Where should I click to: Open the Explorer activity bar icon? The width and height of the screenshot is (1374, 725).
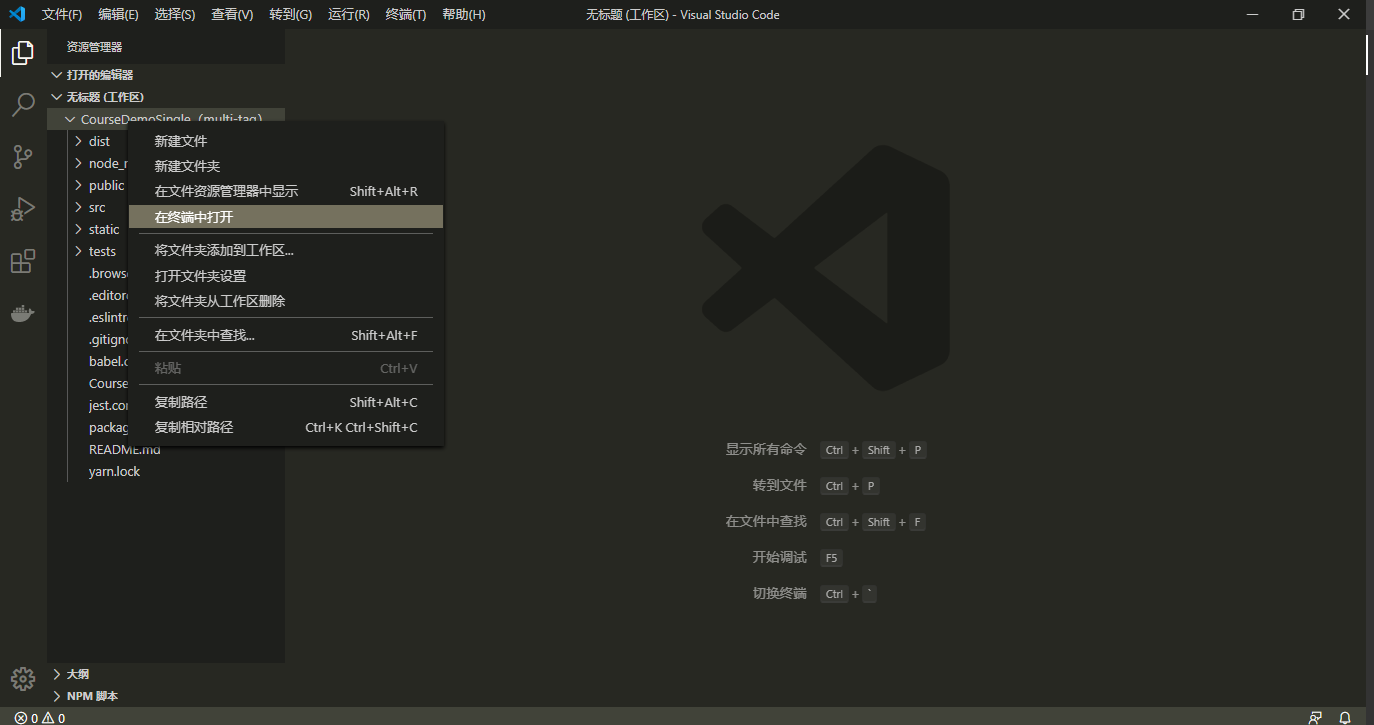click(23, 53)
